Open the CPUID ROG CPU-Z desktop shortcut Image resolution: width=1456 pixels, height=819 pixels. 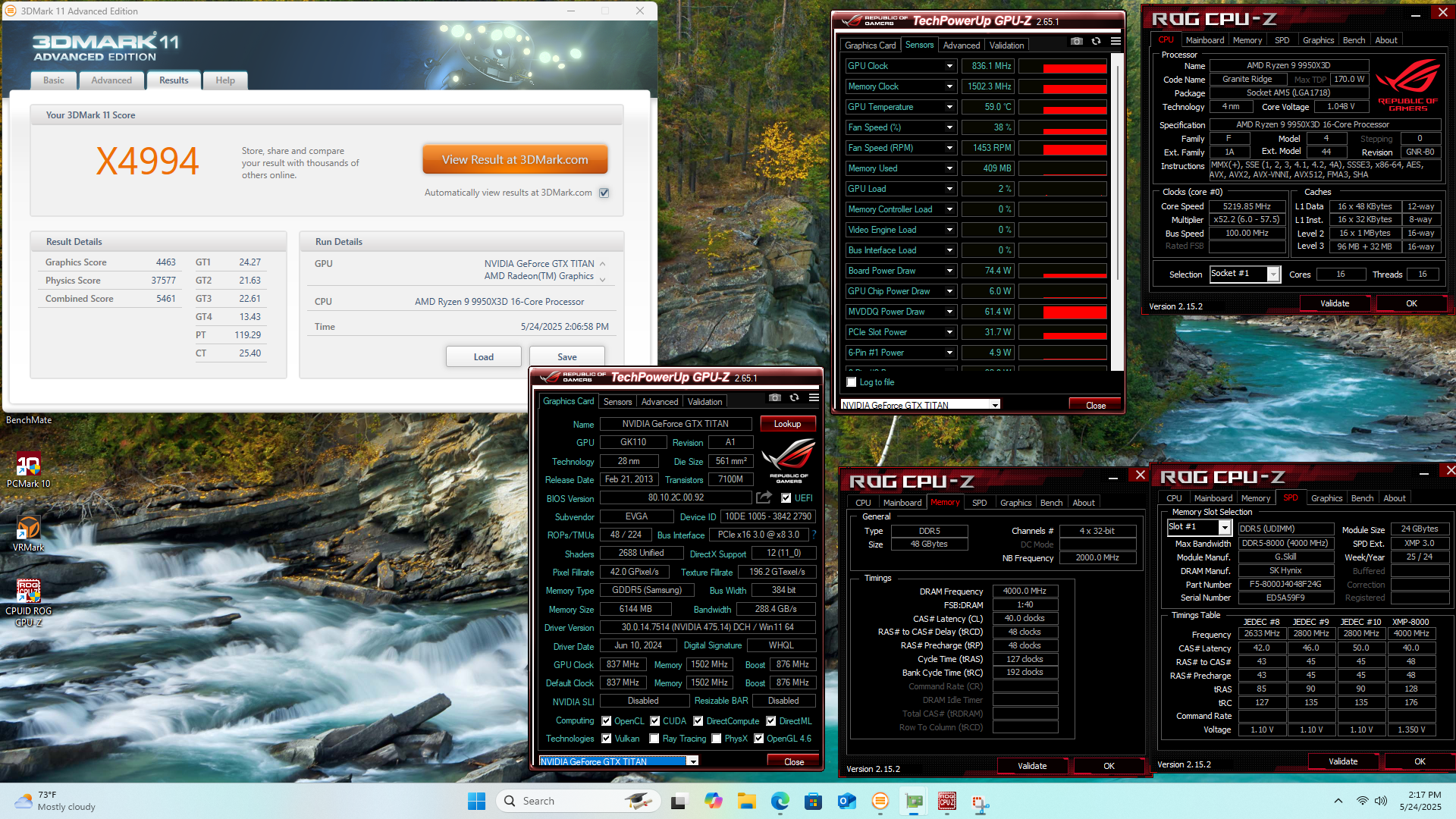(29, 603)
